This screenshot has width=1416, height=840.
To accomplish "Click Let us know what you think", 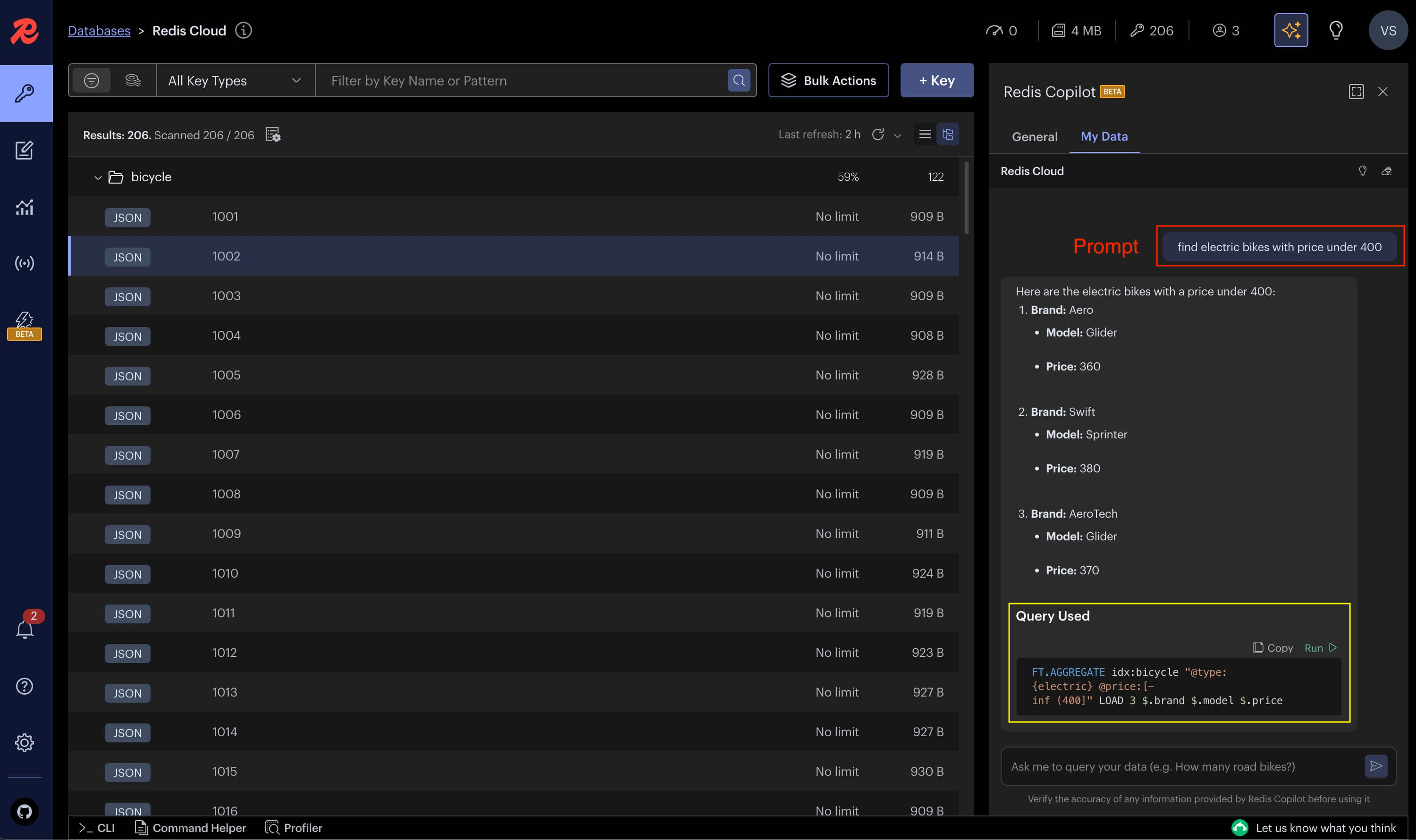I will (x=1314, y=828).
